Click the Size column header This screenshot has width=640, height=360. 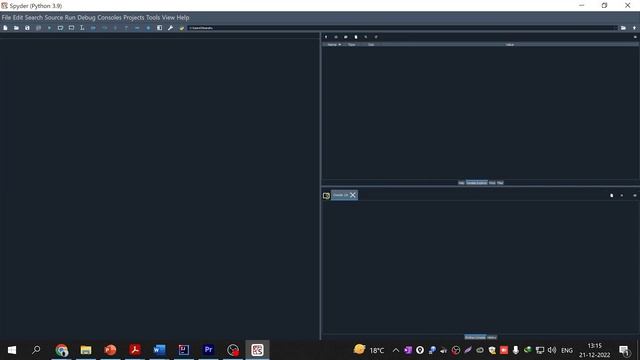pos(371,44)
